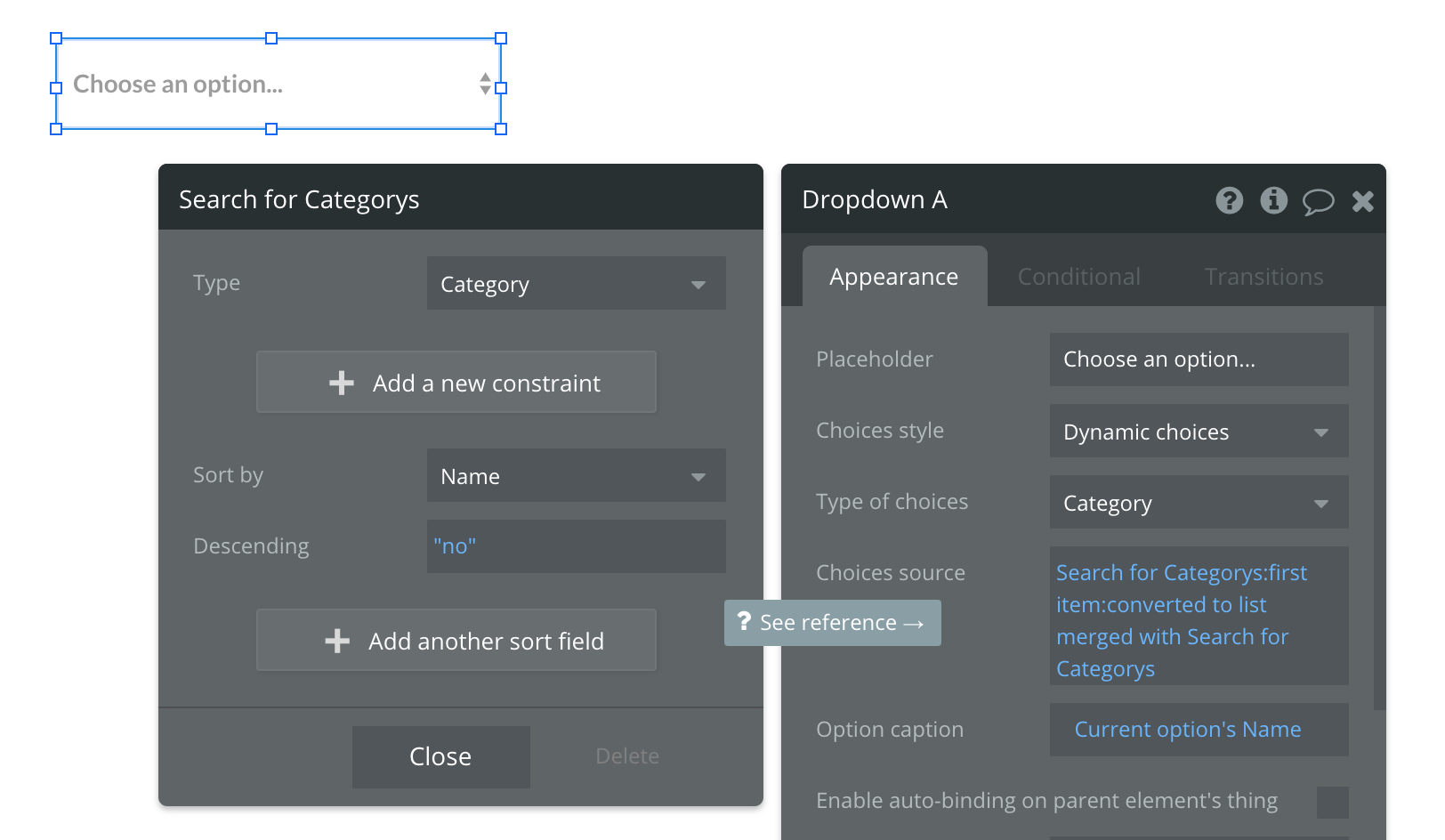Expand the Choices style dropdown

(1199, 432)
